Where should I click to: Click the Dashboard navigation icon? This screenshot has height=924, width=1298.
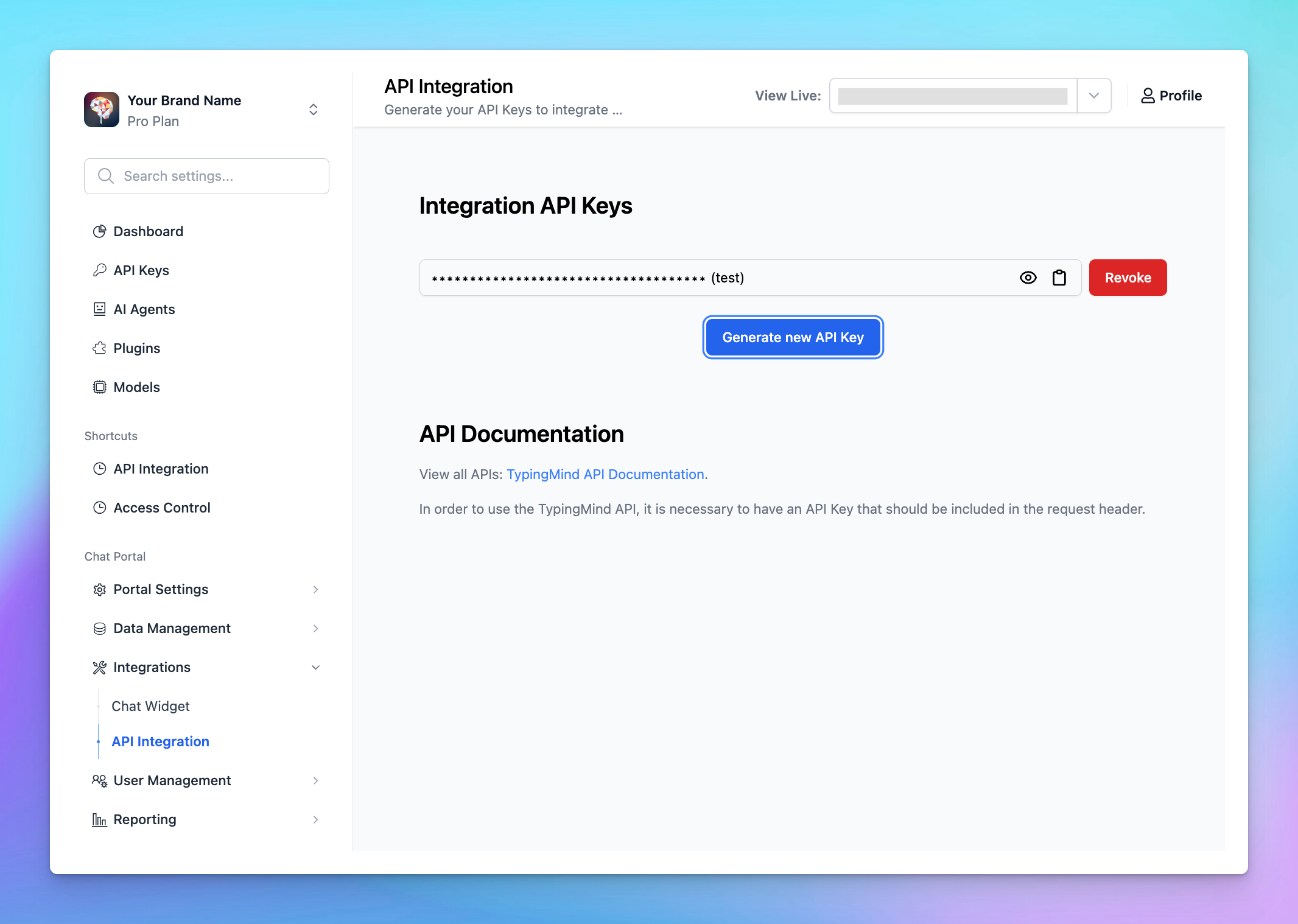(x=100, y=231)
